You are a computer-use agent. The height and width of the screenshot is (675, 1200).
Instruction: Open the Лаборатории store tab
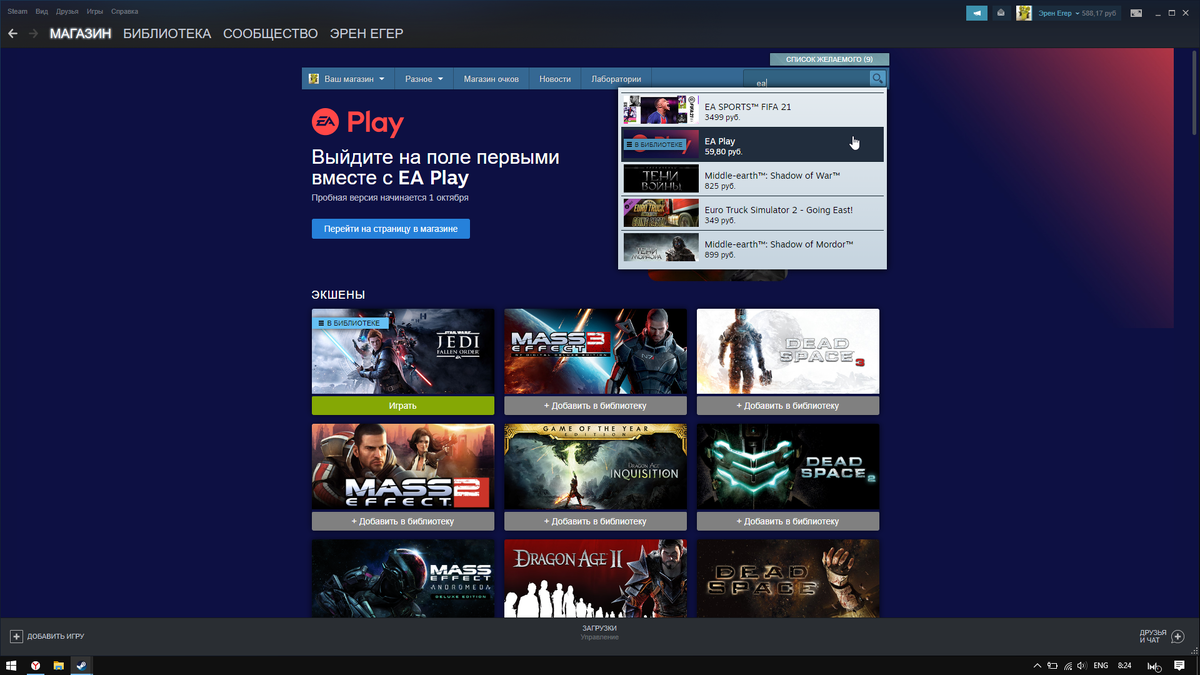point(616,79)
